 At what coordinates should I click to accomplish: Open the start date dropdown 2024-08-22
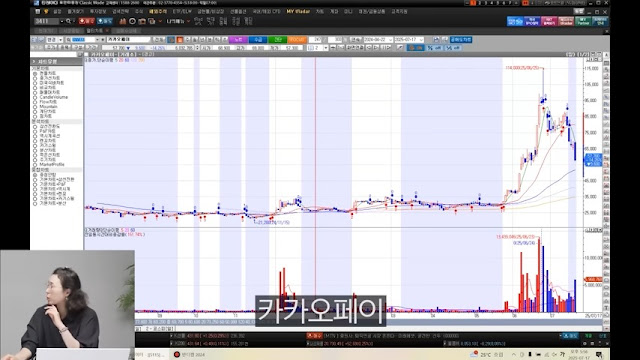click(x=390, y=40)
